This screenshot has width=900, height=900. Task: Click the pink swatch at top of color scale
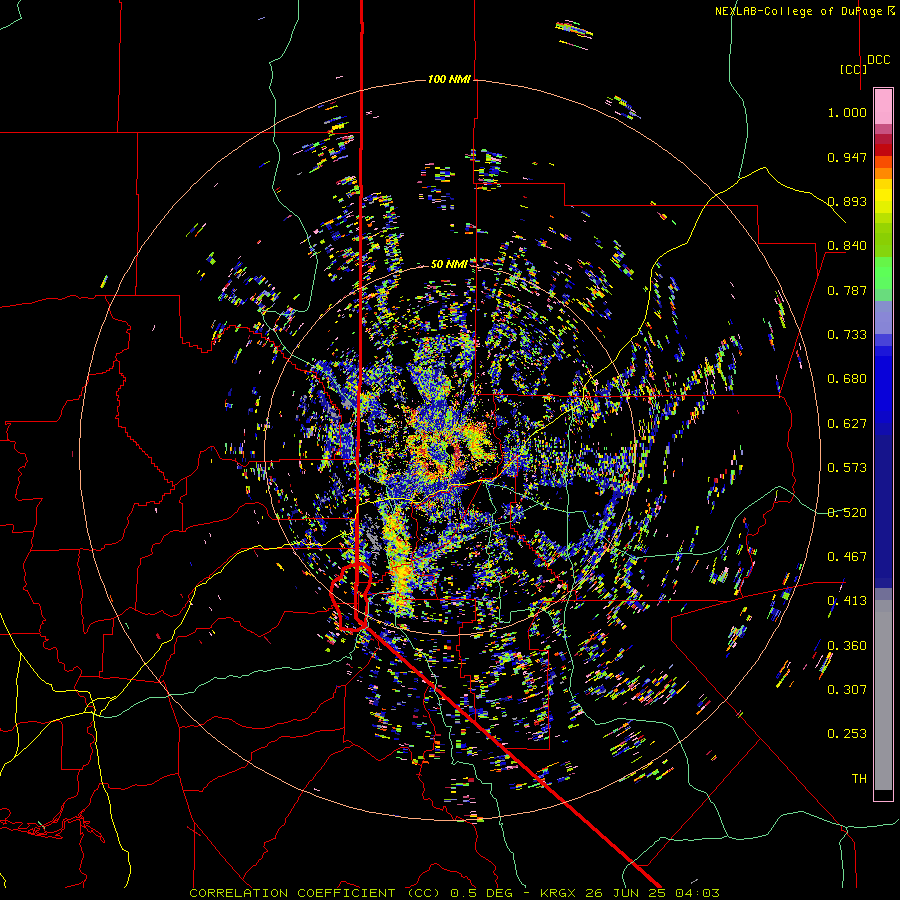coord(883,106)
